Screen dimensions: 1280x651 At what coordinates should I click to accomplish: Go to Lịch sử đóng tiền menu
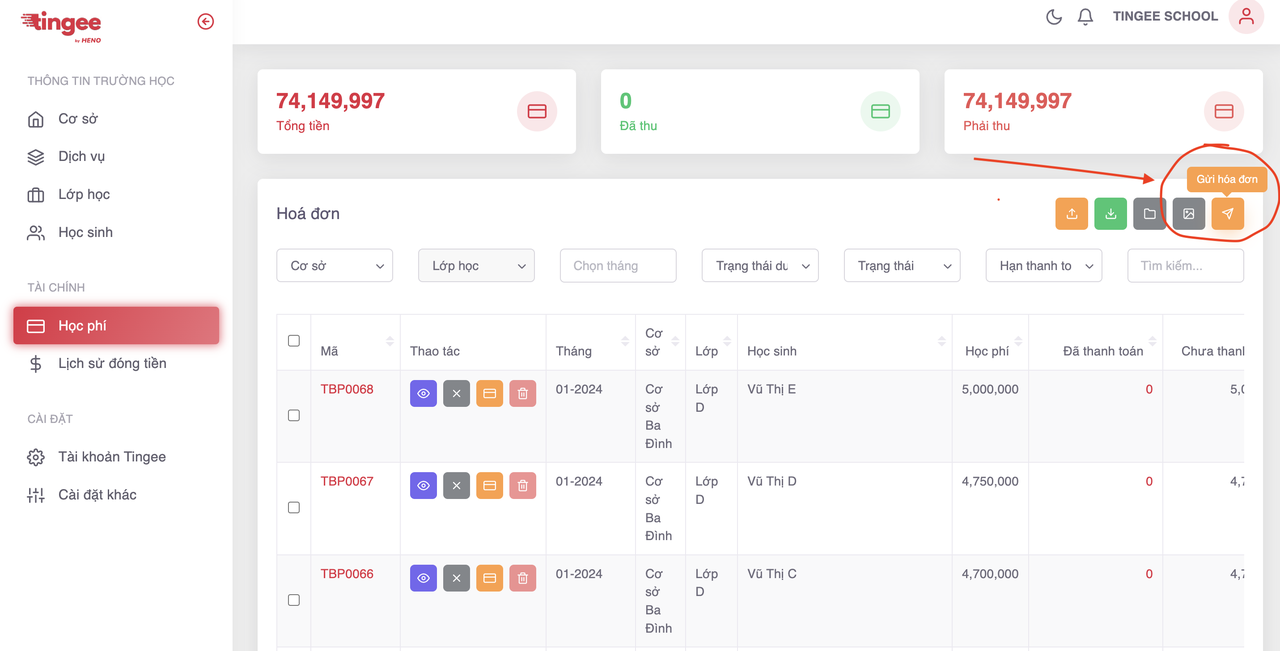click(x=112, y=363)
